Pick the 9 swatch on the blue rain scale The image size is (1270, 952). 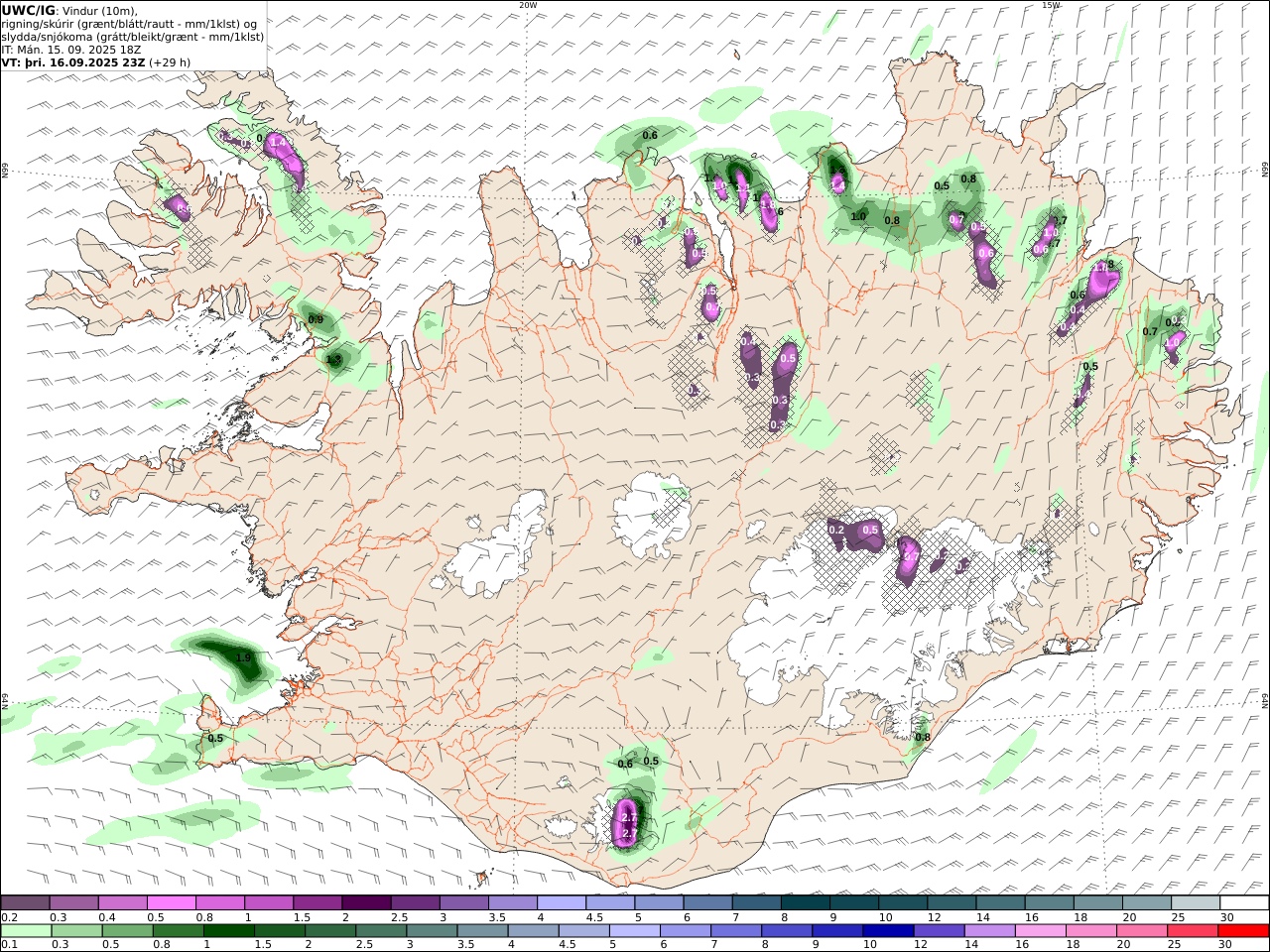coord(838,930)
